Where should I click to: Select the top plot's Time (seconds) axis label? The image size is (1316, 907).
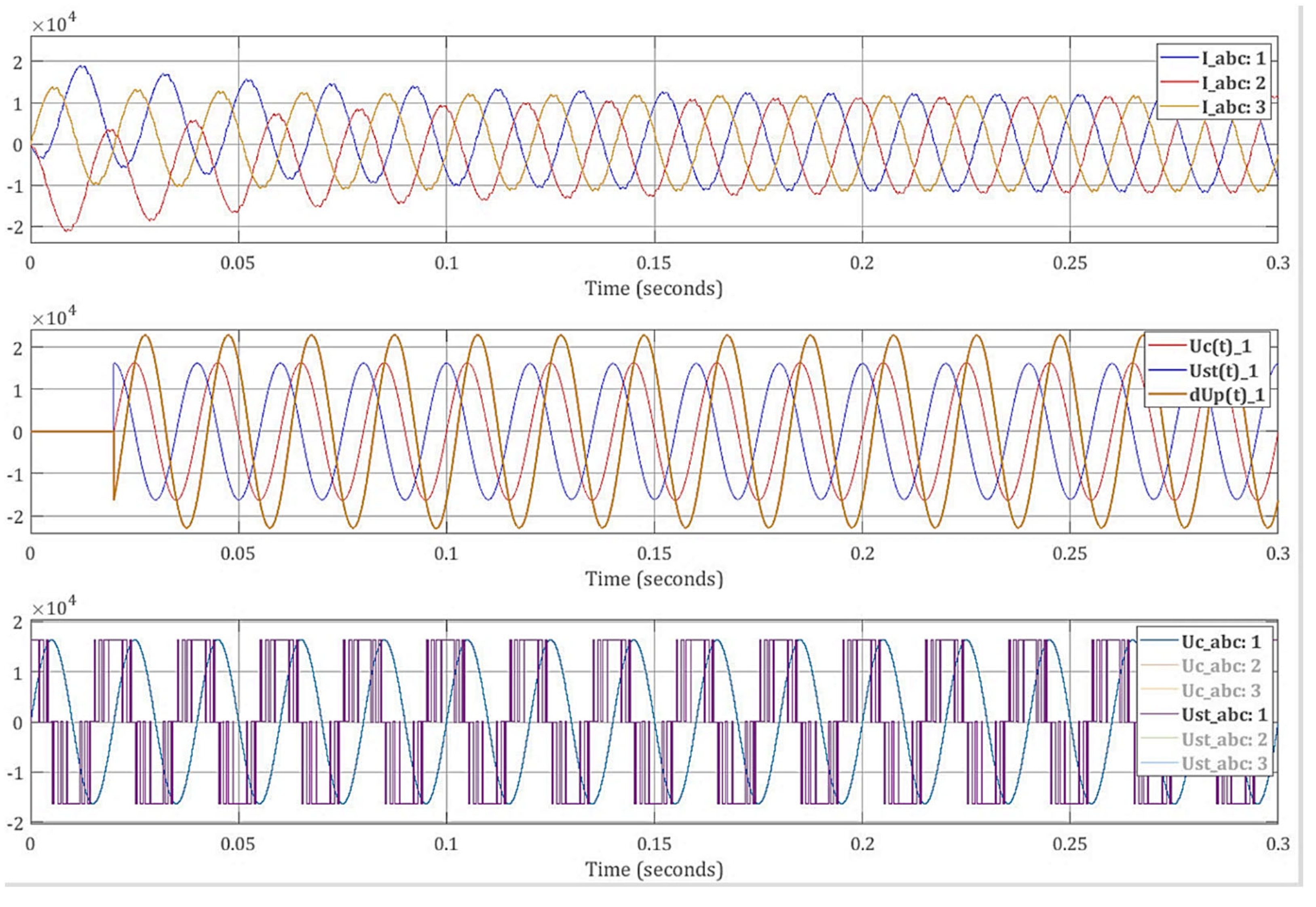coord(653,288)
